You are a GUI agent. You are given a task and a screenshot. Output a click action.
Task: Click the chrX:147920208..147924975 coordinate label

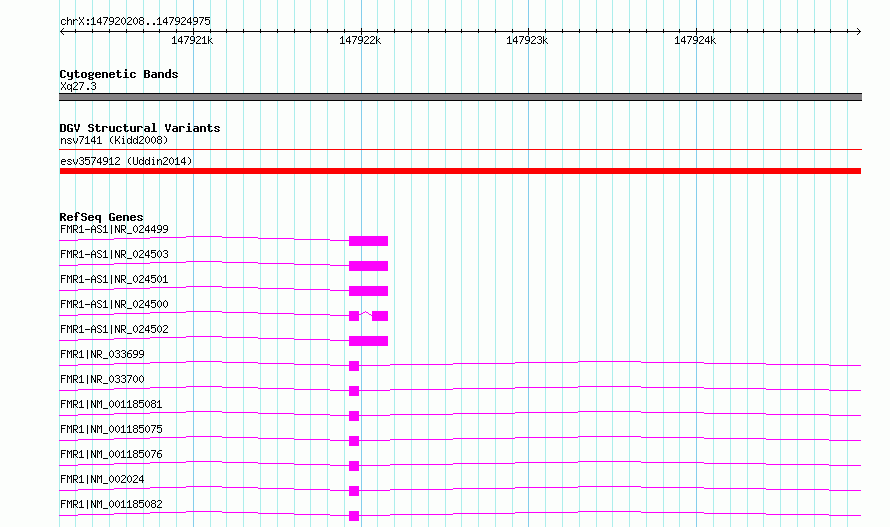(135, 21)
